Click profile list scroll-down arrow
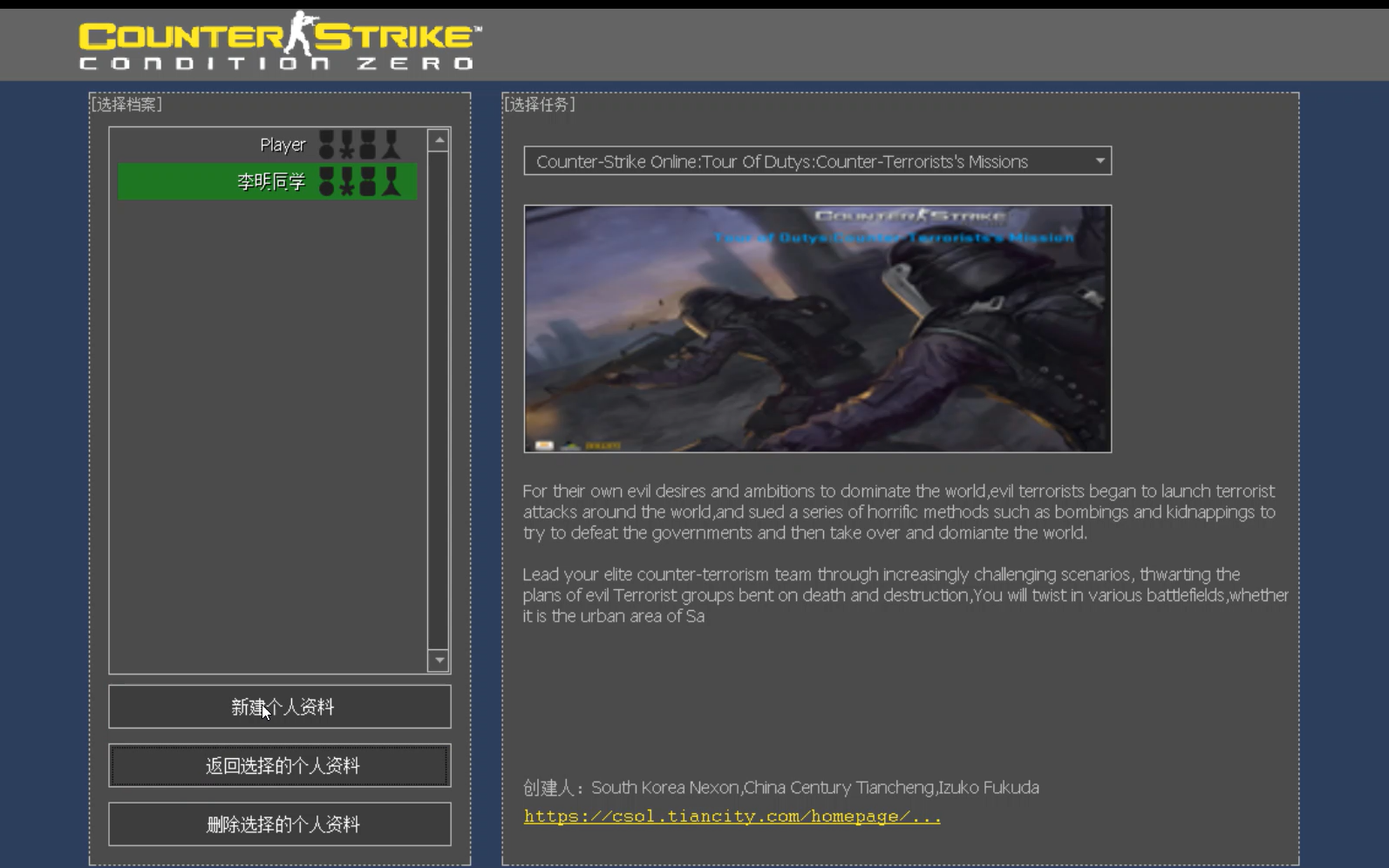This screenshot has height=868, width=1389. tap(439, 661)
